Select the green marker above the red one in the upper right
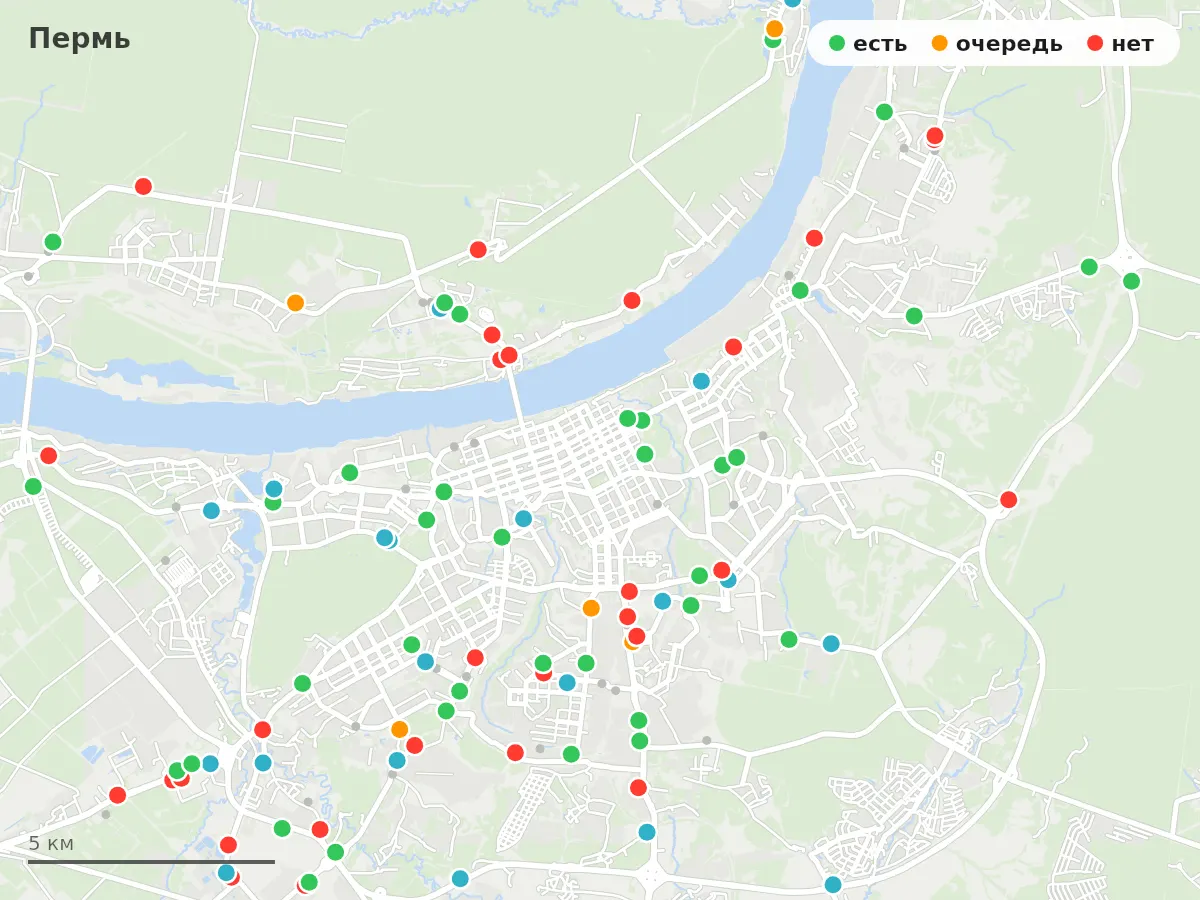1200x900 pixels. 884,111
